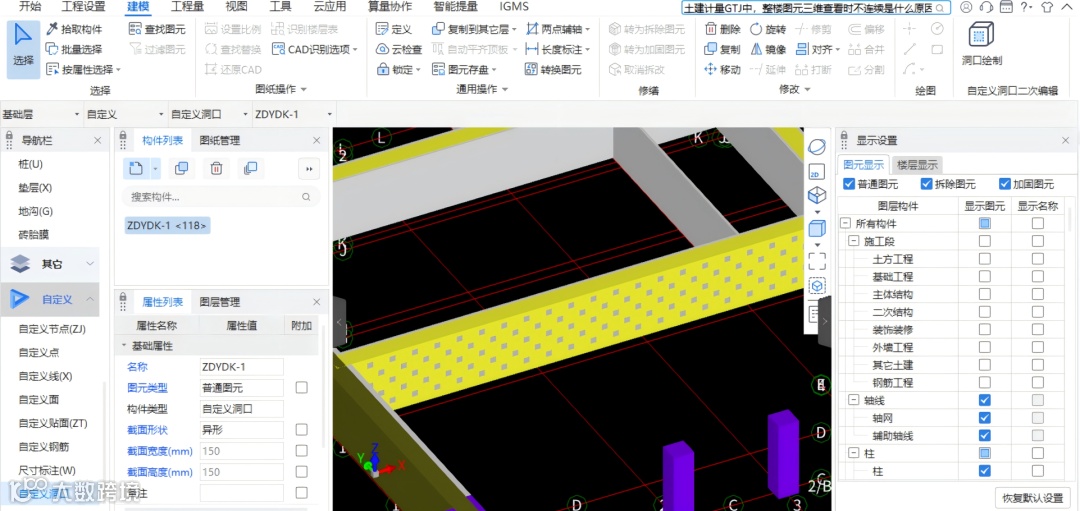1080x511 pixels.
Task: Open 按属性选择 dropdown
Action: coord(84,70)
